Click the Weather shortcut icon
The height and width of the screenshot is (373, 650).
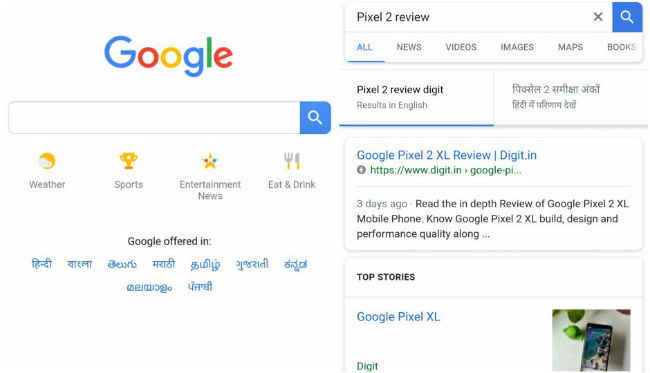pyautogui.click(x=46, y=161)
